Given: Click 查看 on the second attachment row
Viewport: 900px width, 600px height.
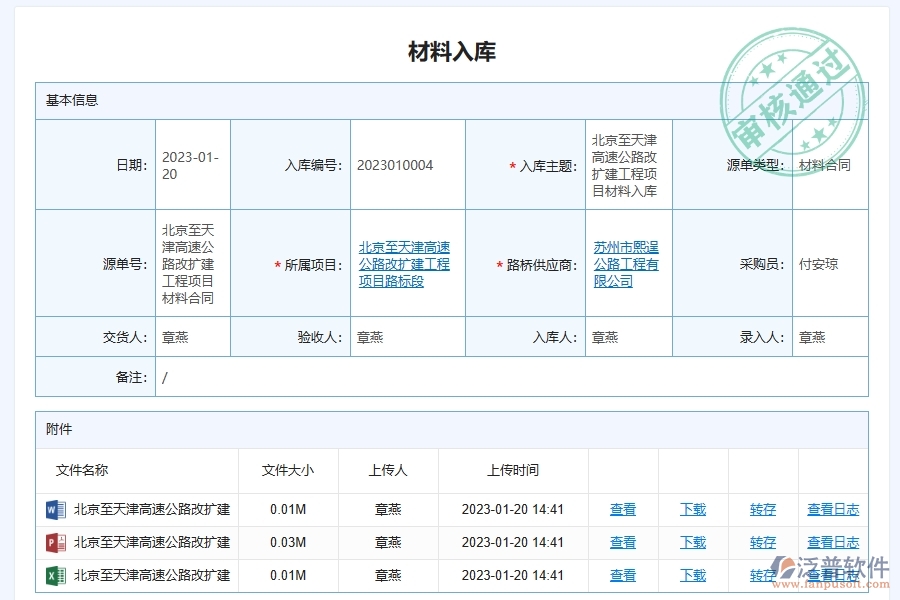Looking at the screenshot, I should tap(622, 542).
